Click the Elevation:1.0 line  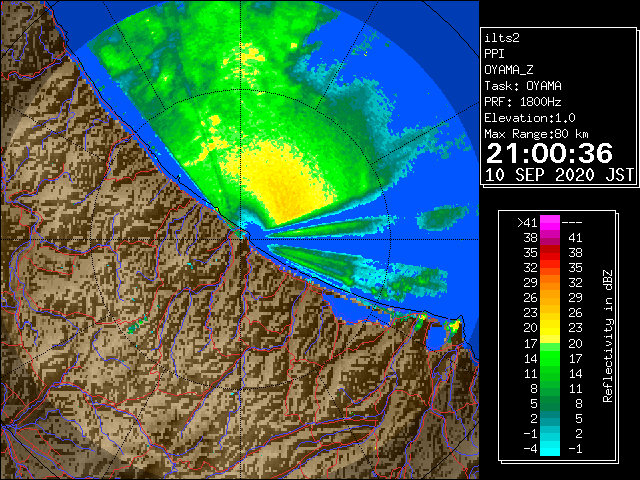click(530, 118)
